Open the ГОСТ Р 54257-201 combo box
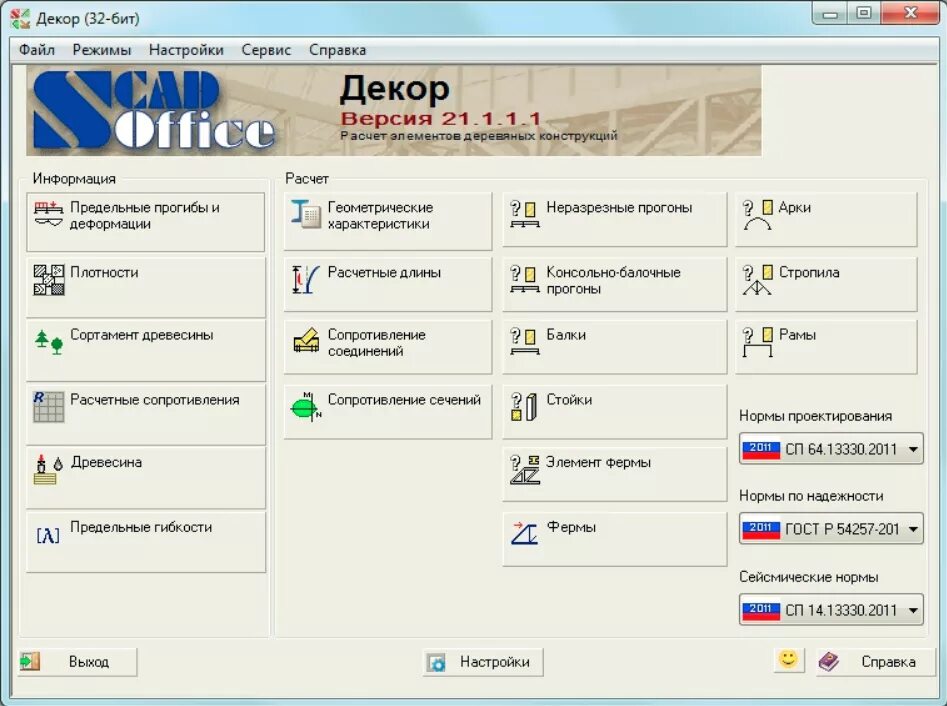This screenshot has height=706, width=947. tap(831, 528)
